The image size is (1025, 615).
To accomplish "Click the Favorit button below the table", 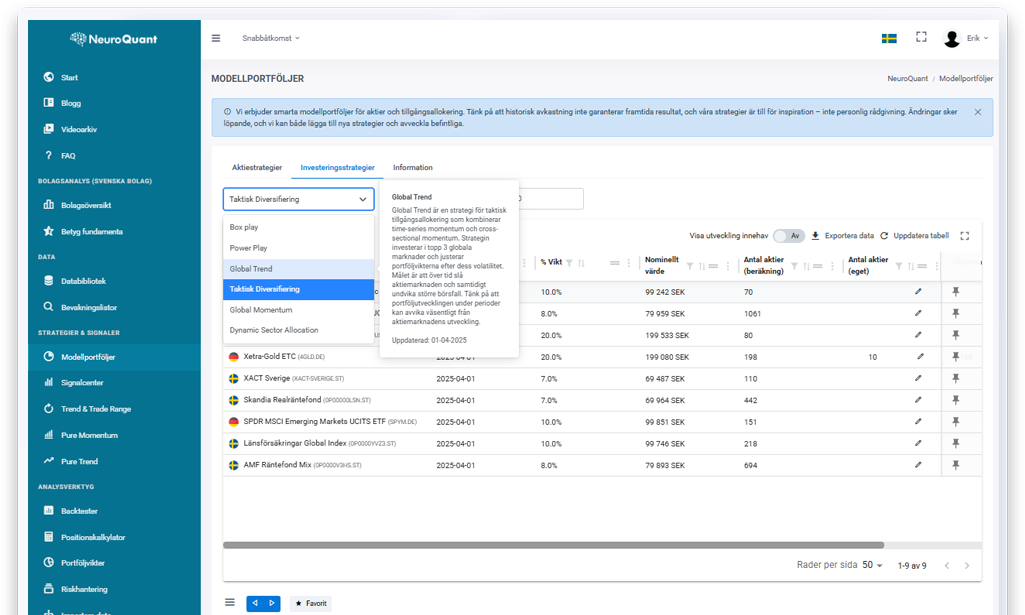I will tap(310, 604).
